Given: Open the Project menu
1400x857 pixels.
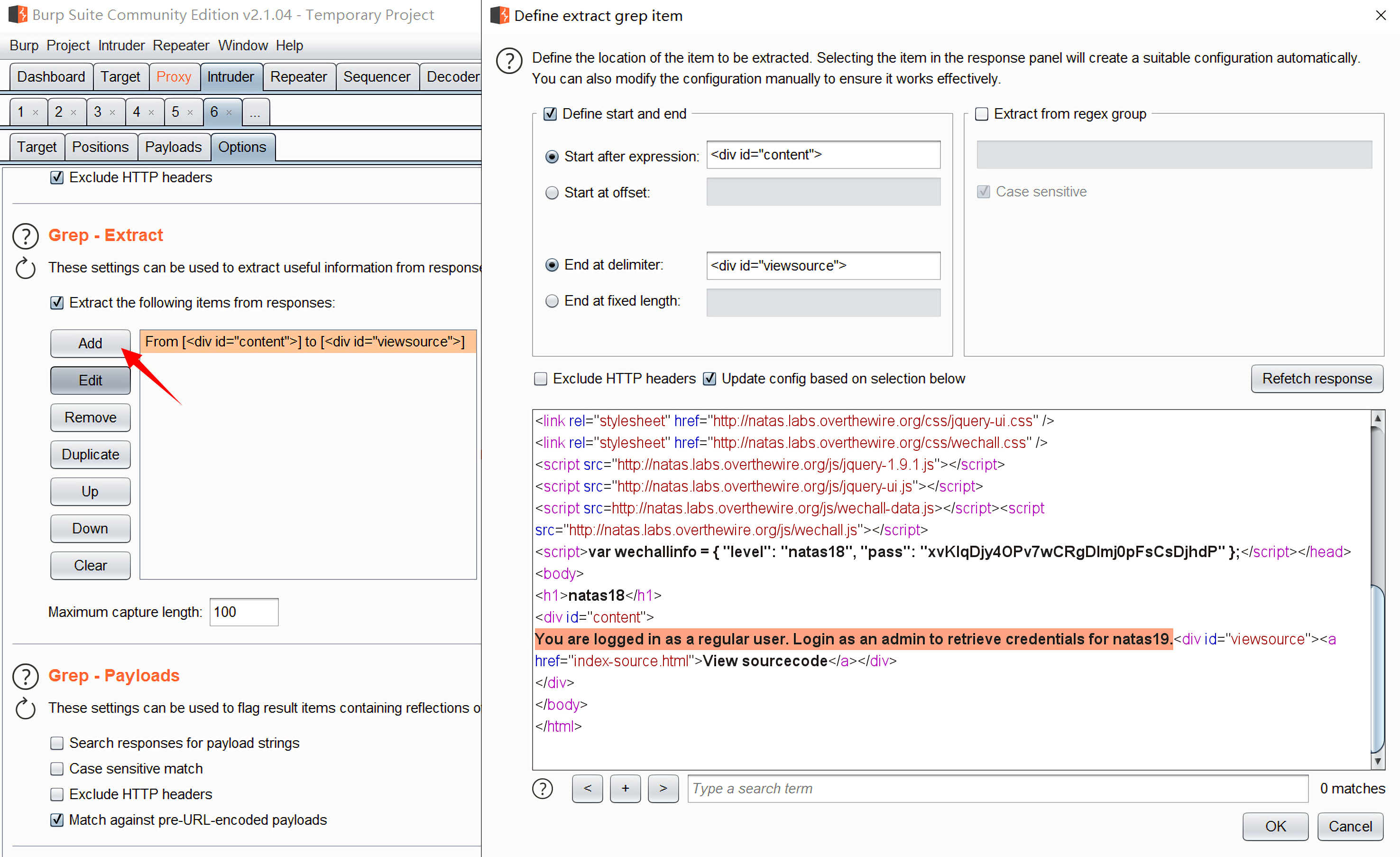Looking at the screenshot, I should 68,46.
